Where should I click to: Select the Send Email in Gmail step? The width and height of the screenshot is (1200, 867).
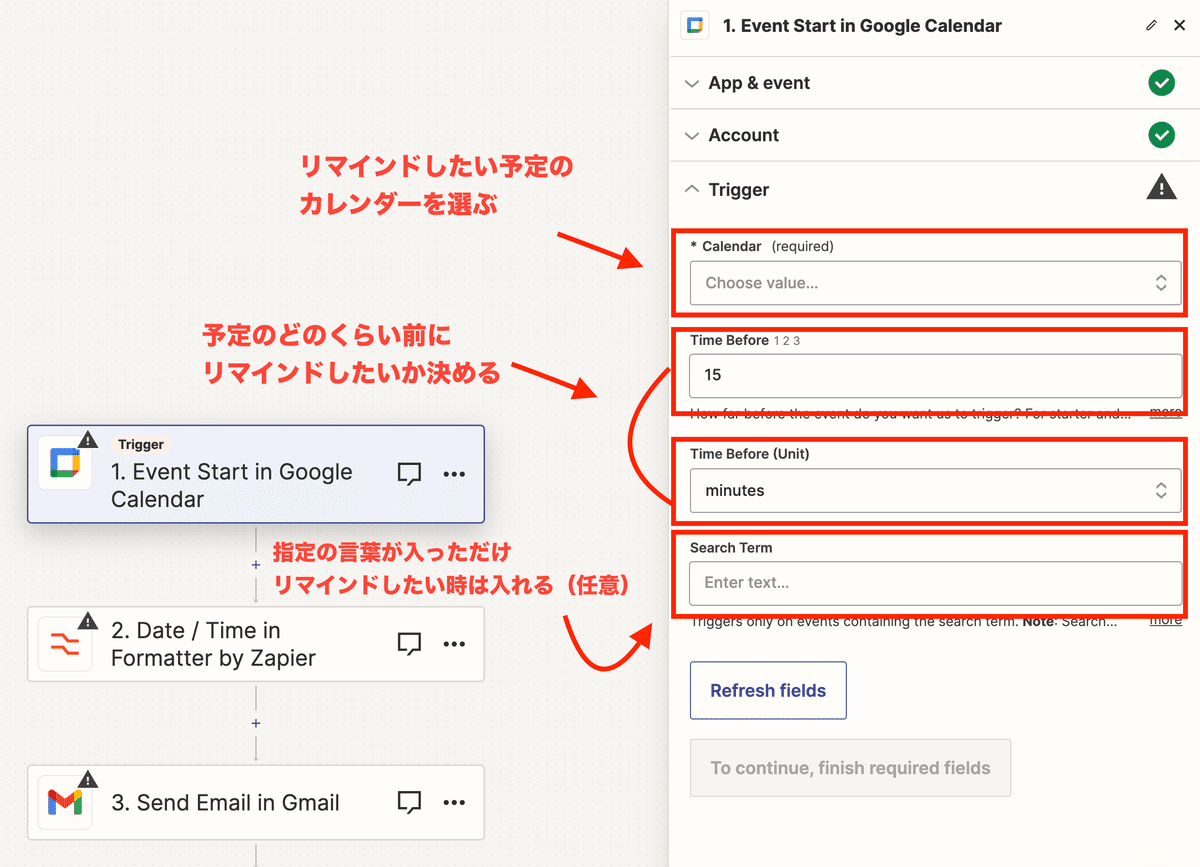[256, 802]
